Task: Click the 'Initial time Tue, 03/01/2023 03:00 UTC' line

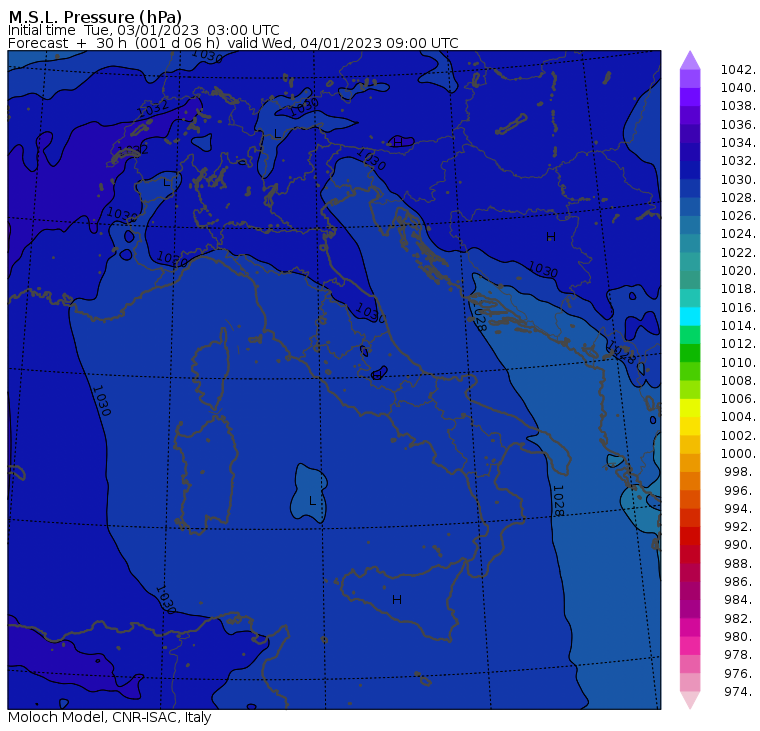Action: (143, 30)
